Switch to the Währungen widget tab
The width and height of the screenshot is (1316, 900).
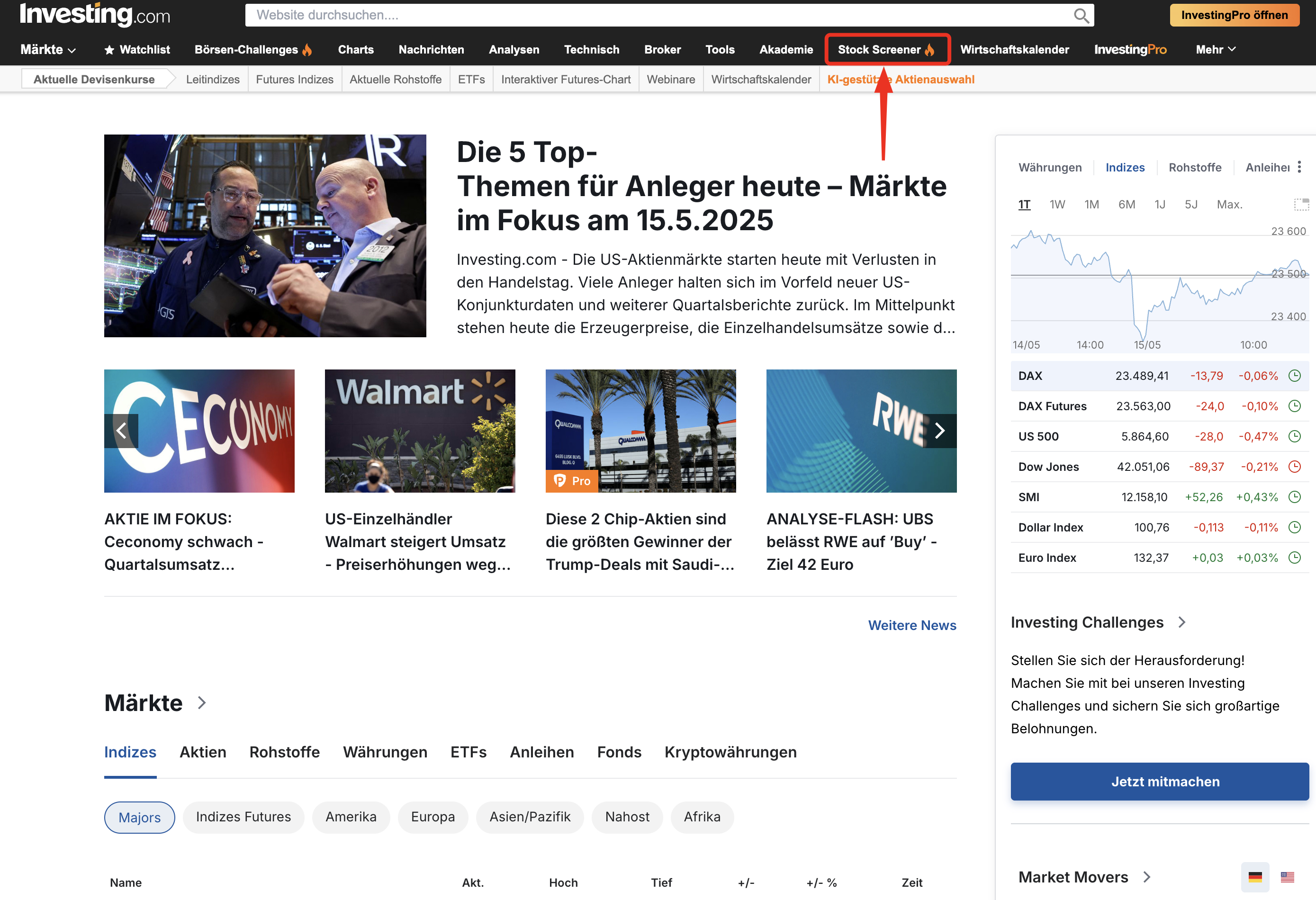[x=1050, y=167]
